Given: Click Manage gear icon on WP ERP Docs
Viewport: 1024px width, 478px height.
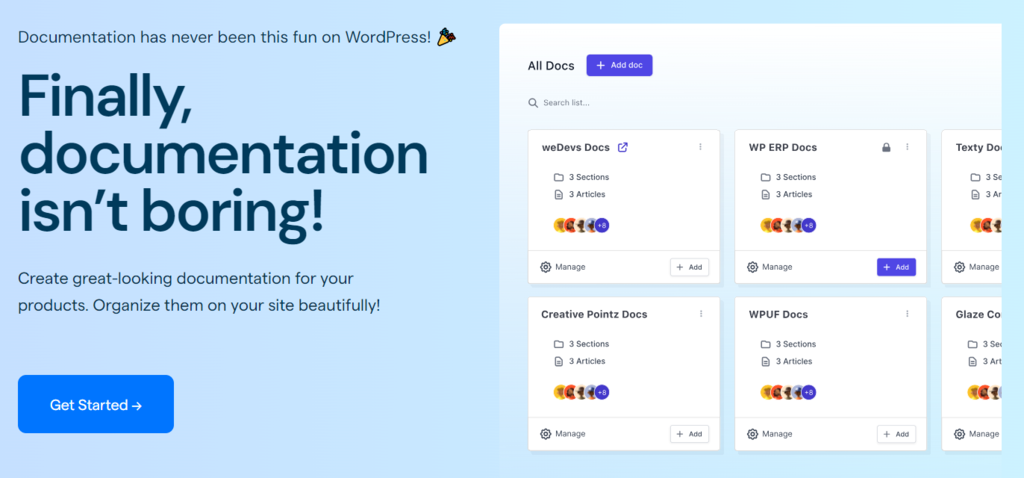Looking at the screenshot, I should pyautogui.click(x=752, y=267).
